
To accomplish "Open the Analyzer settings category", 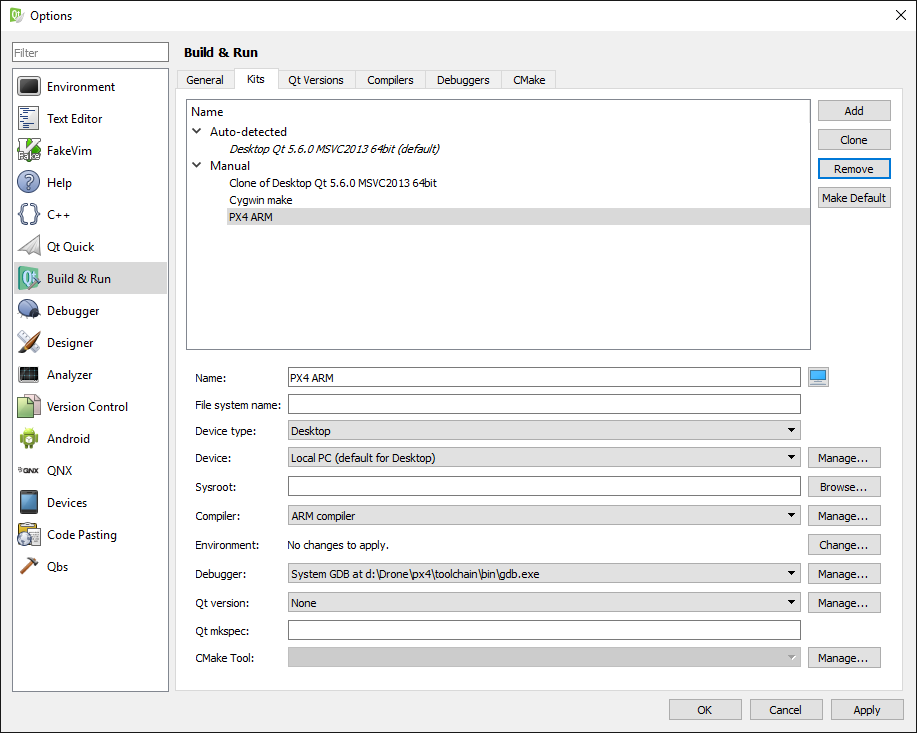I will pos(69,375).
